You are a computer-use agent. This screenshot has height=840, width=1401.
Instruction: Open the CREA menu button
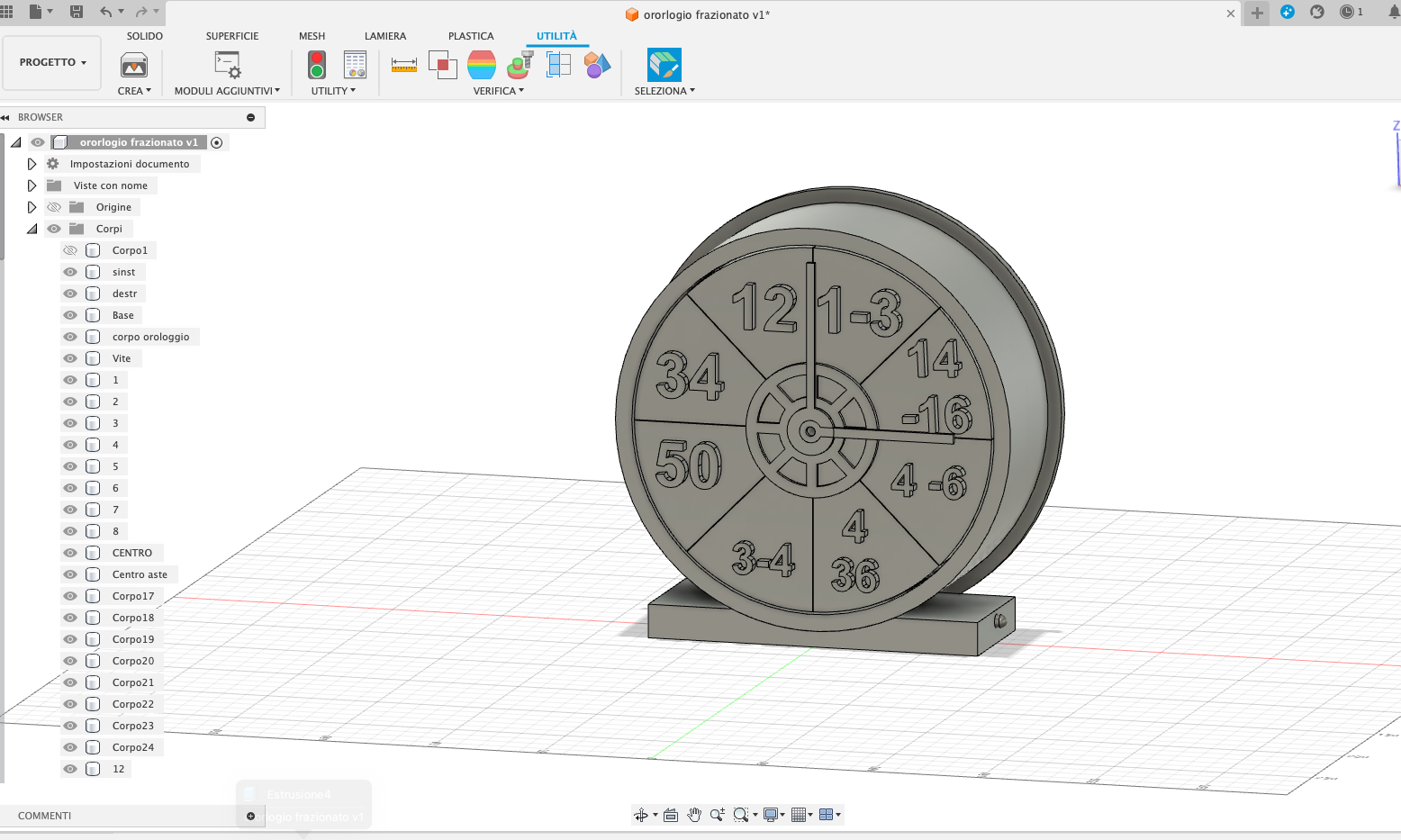pyautogui.click(x=134, y=91)
